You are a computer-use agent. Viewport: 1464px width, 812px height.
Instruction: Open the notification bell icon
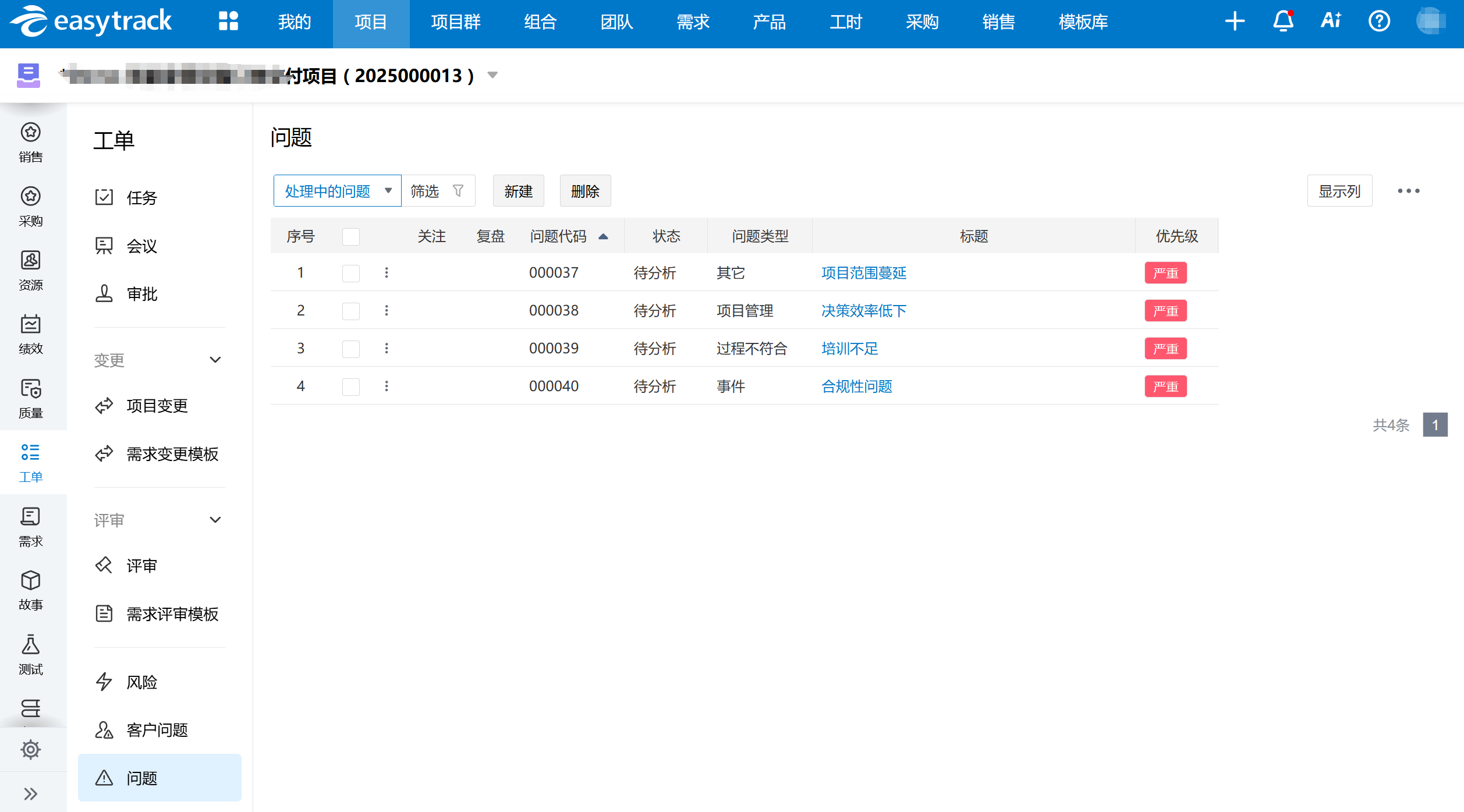pos(1282,22)
